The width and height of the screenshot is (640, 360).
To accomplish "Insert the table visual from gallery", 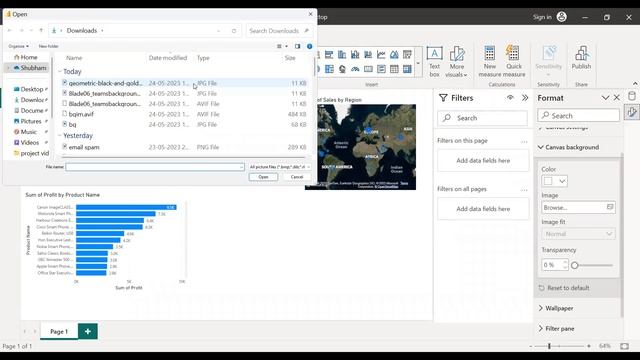I will (x=394, y=69).
